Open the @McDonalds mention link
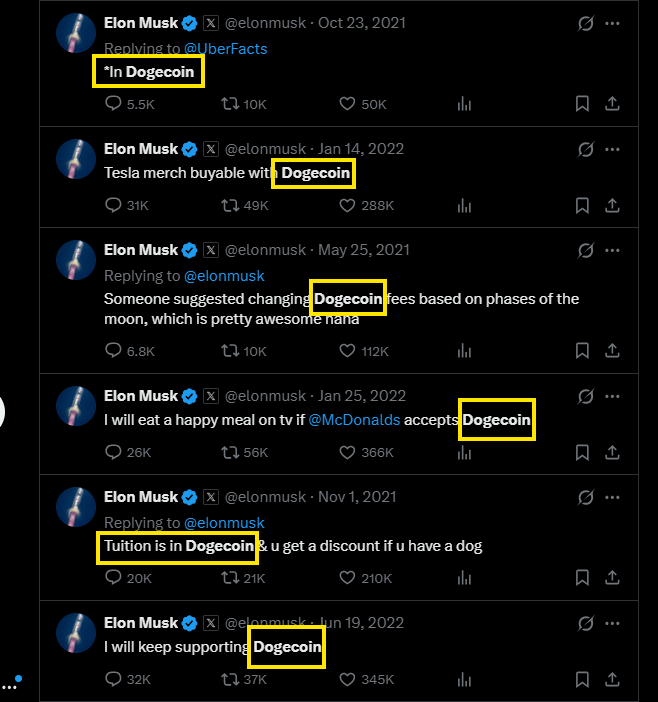 (x=354, y=419)
